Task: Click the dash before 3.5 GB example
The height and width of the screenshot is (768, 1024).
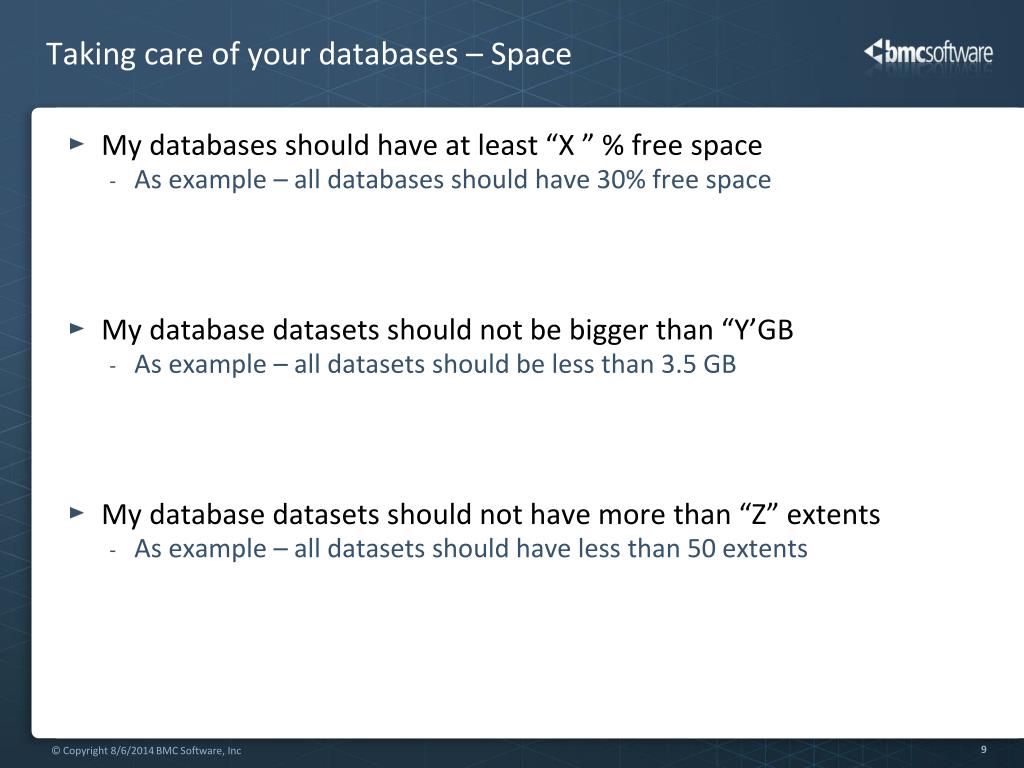Action: [113, 367]
